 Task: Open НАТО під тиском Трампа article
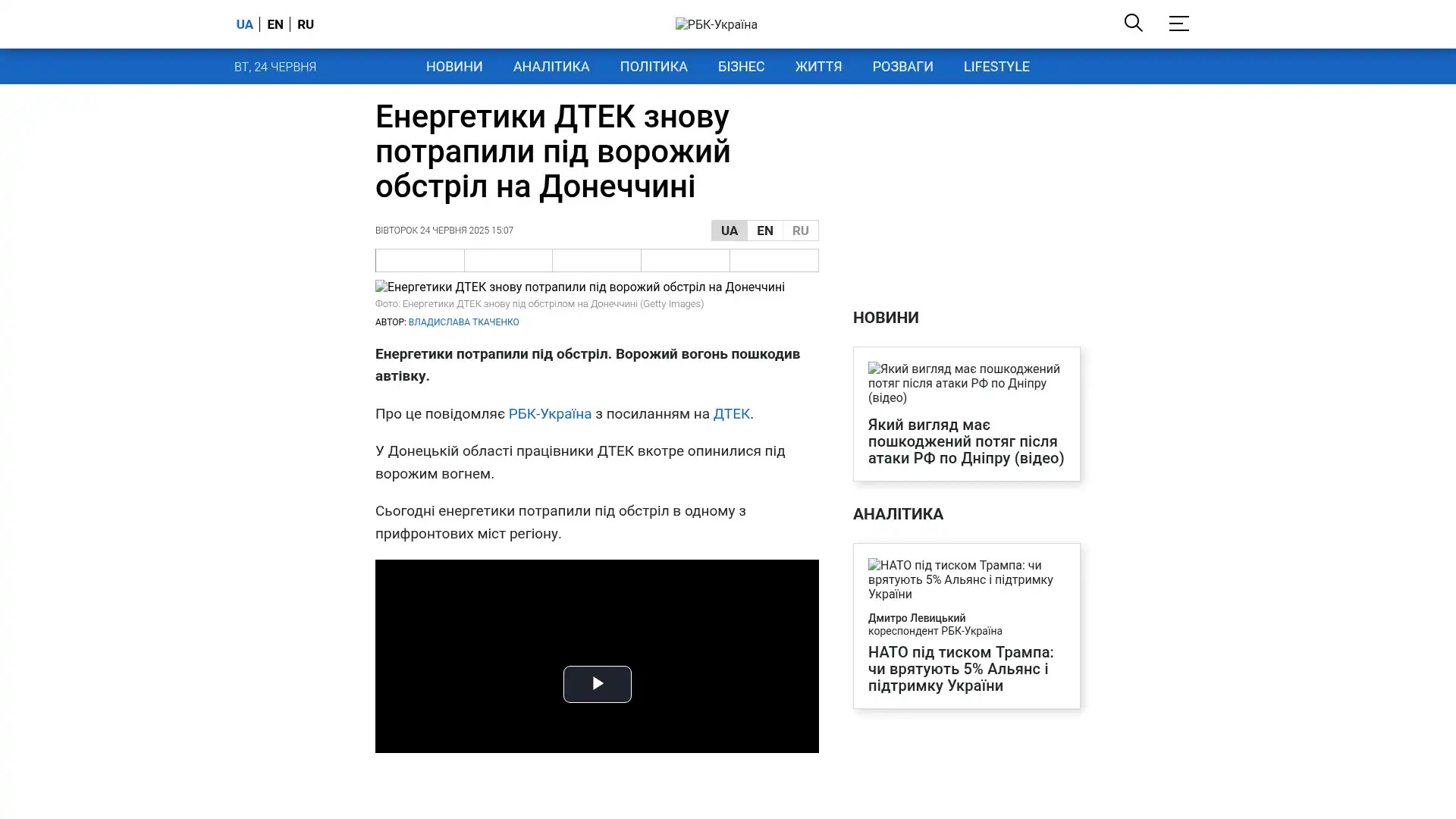pos(960,668)
